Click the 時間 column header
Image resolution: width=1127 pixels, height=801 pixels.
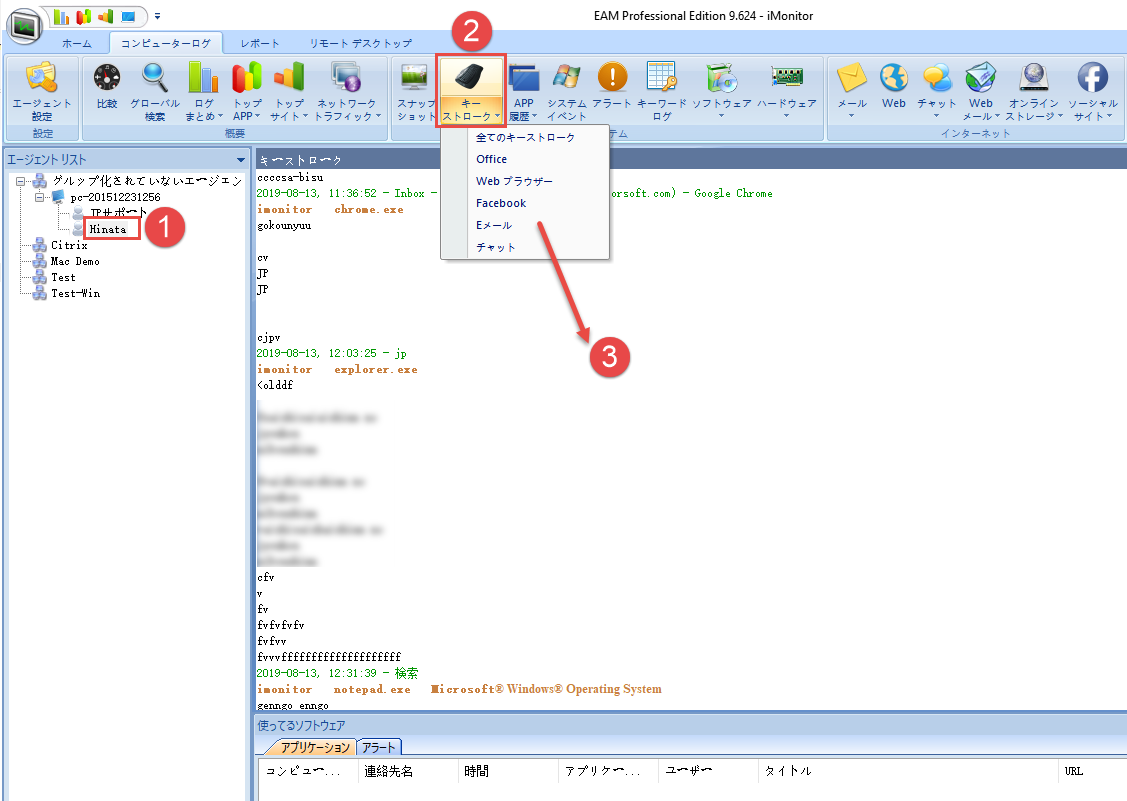click(476, 771)
